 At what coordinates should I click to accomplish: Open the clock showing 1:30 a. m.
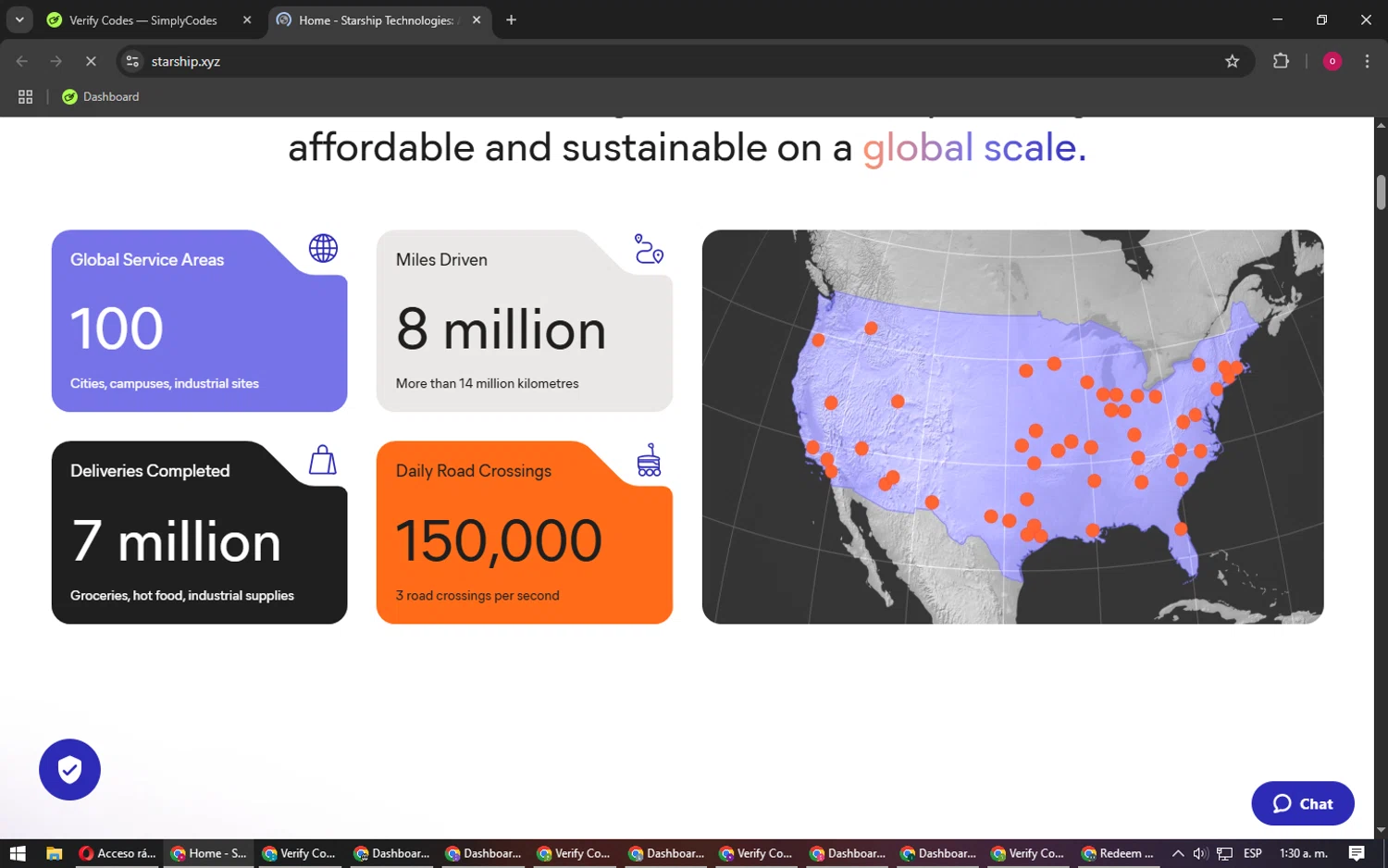click(1303, 853)
